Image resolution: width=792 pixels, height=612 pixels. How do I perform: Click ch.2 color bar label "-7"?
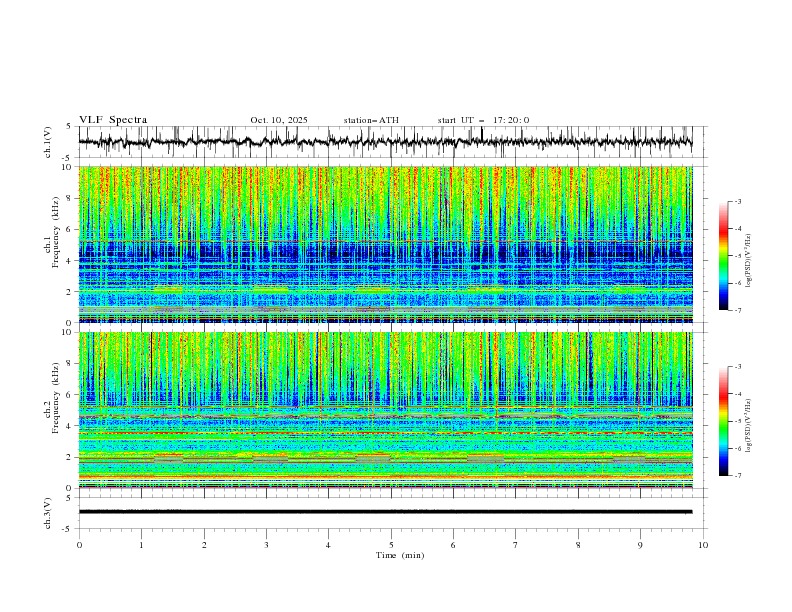click(737, 476)
